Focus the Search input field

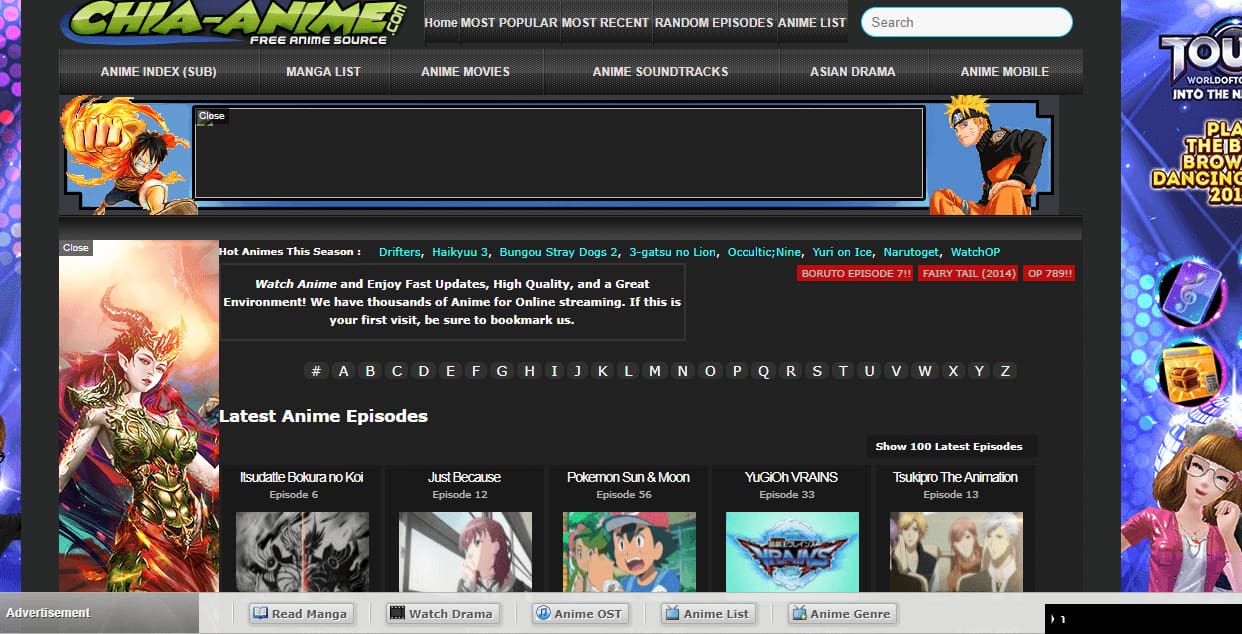click(x=966, y=22)
